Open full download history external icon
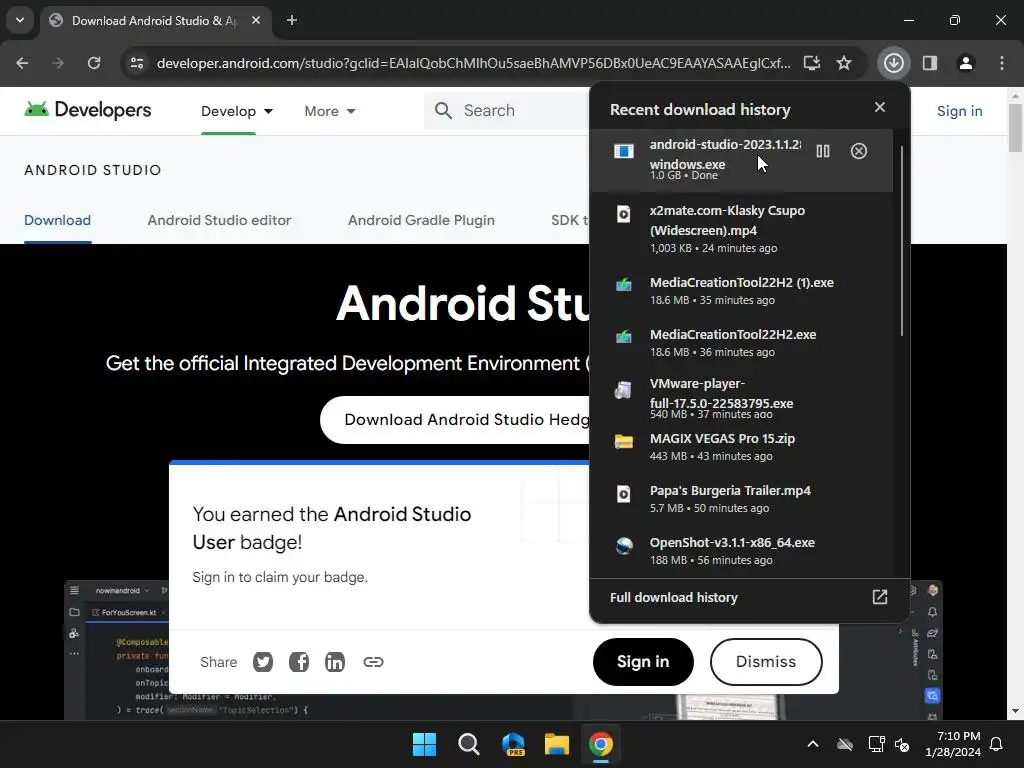 coord(880,597)
